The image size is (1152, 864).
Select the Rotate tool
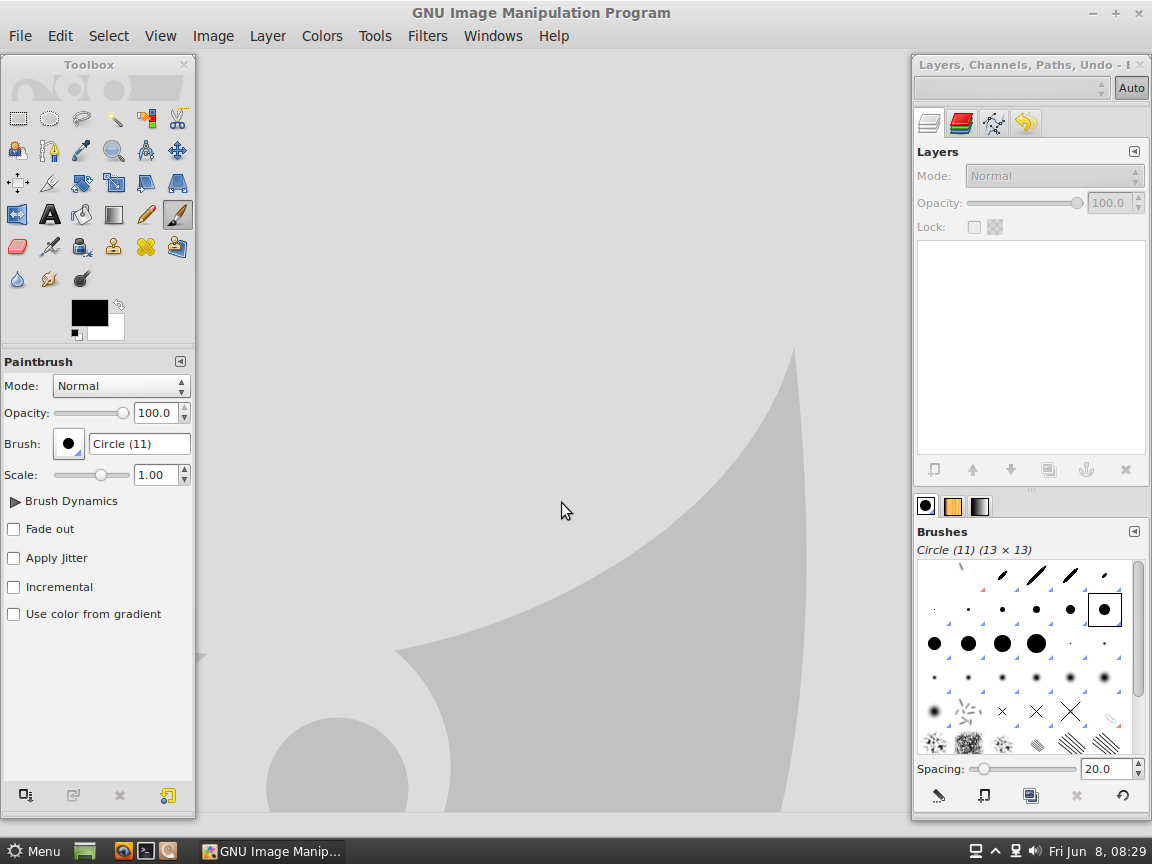click(x=82, y=183)
